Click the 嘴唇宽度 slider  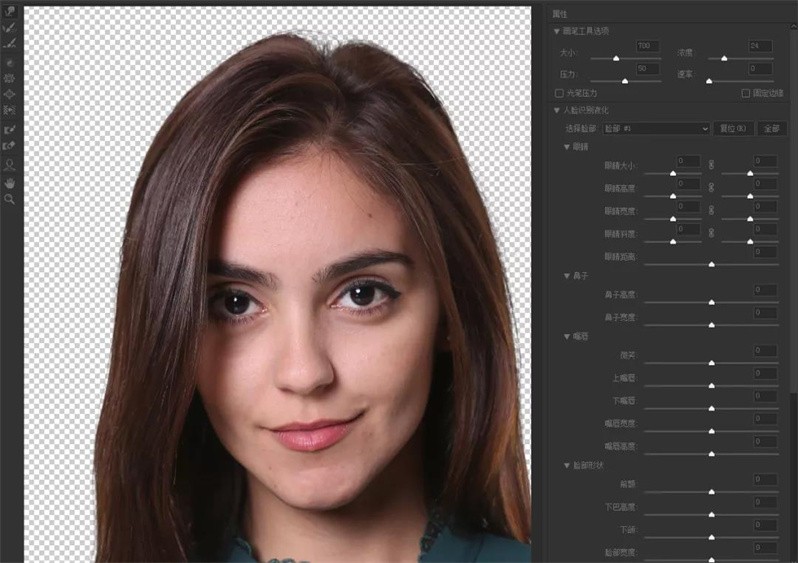[x=711, y=432]
